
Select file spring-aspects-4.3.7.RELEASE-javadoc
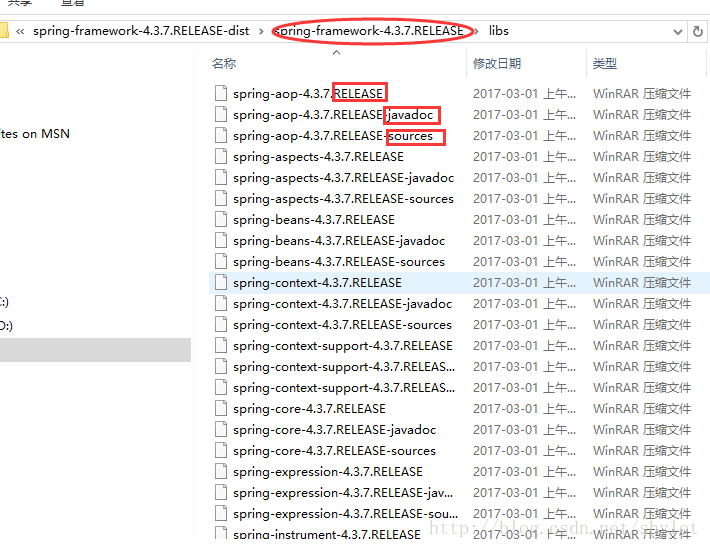[x=344, y=178]
